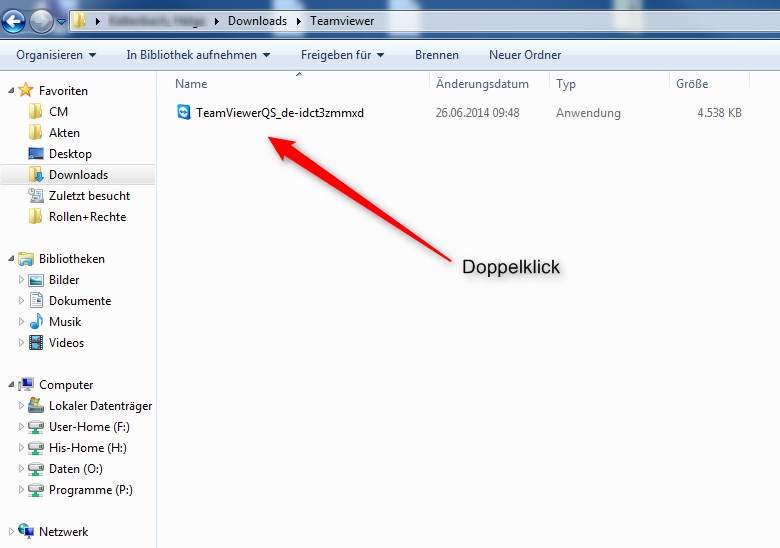
Task: Open the Rollen+Rechte folder
Action: click(87, 217)
